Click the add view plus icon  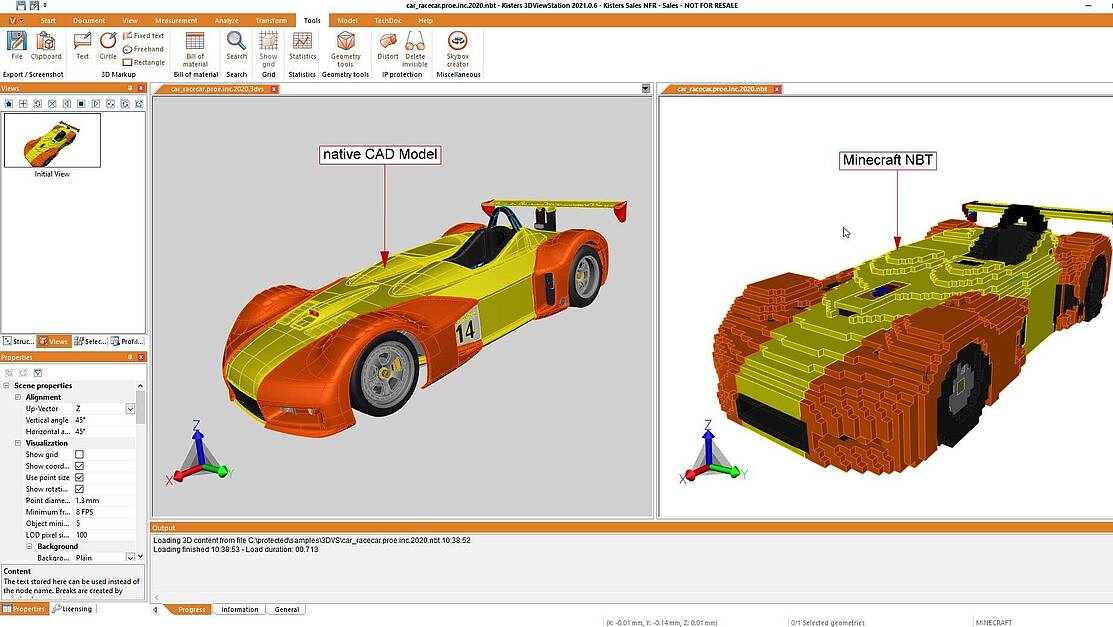pyautogui.click(x=23, y=104)
